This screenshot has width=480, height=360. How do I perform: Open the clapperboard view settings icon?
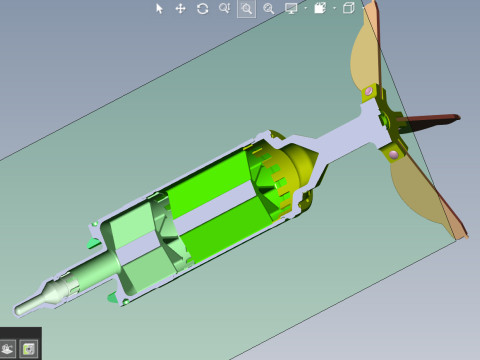click(320, 8)
